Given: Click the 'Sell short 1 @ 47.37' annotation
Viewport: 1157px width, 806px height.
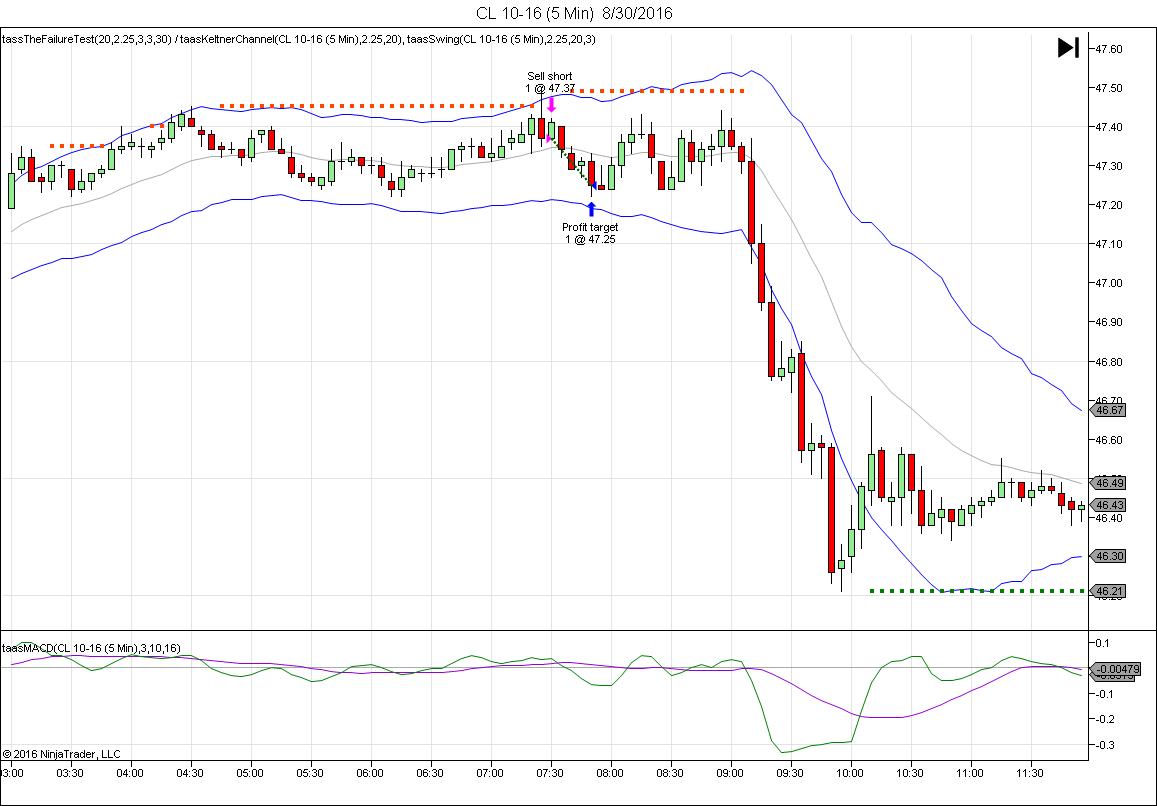Looking at the screenshot, I should (x=550, y=82).
